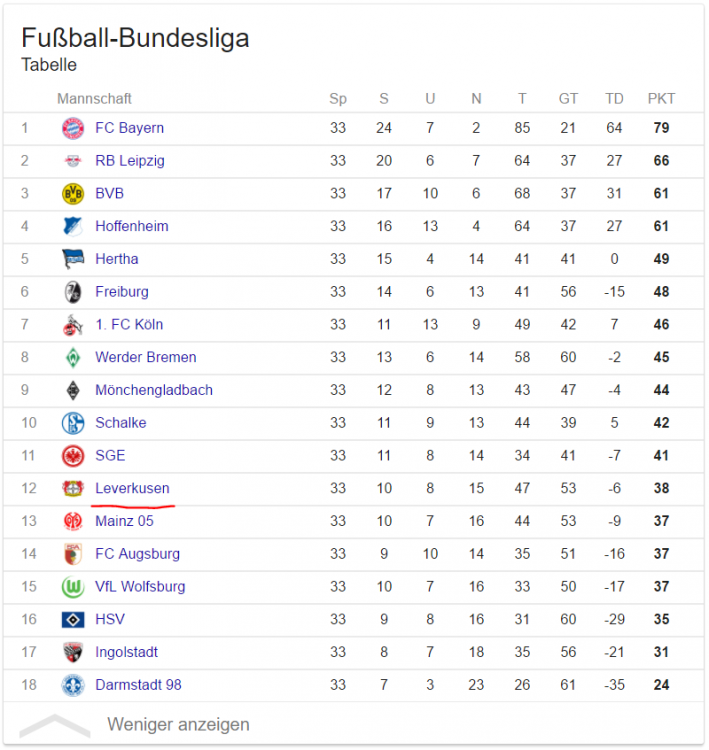The height and width of the screenshot is (750, 709).
Task: Click the BVB yellow logo icon
Action: coord(73,194)
